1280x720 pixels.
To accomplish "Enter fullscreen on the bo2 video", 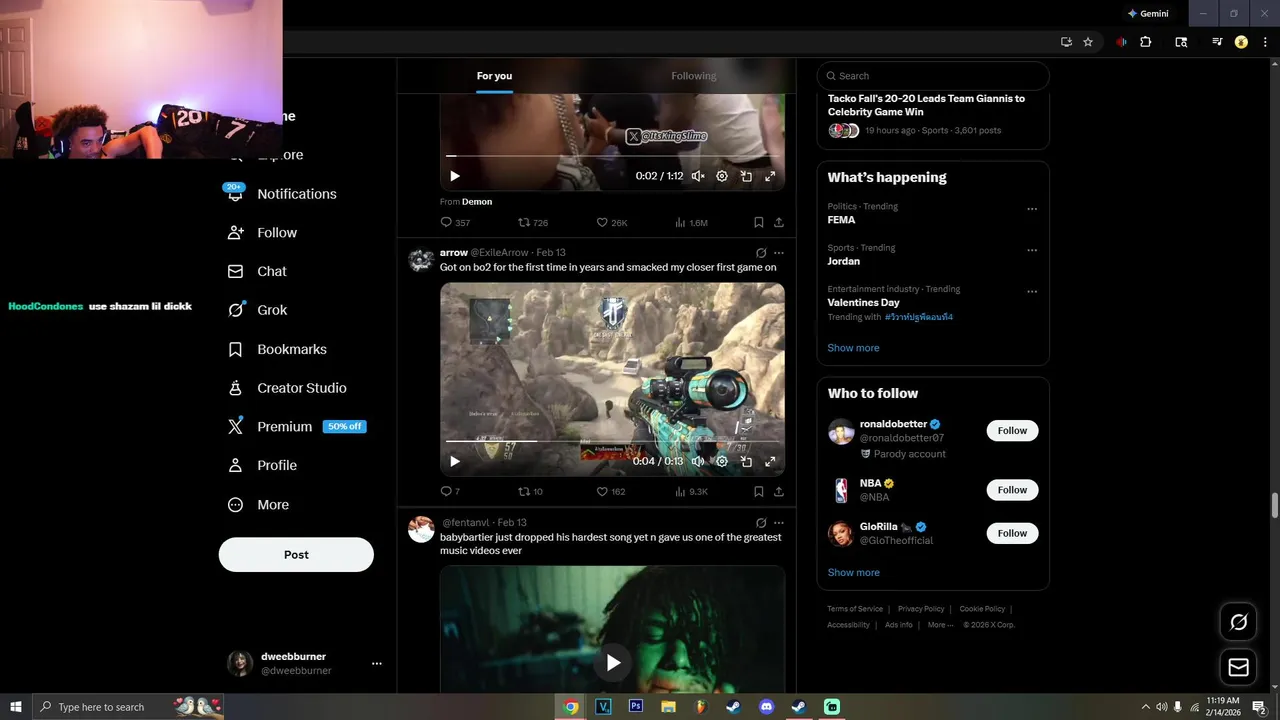I will (x=770, y=461).
